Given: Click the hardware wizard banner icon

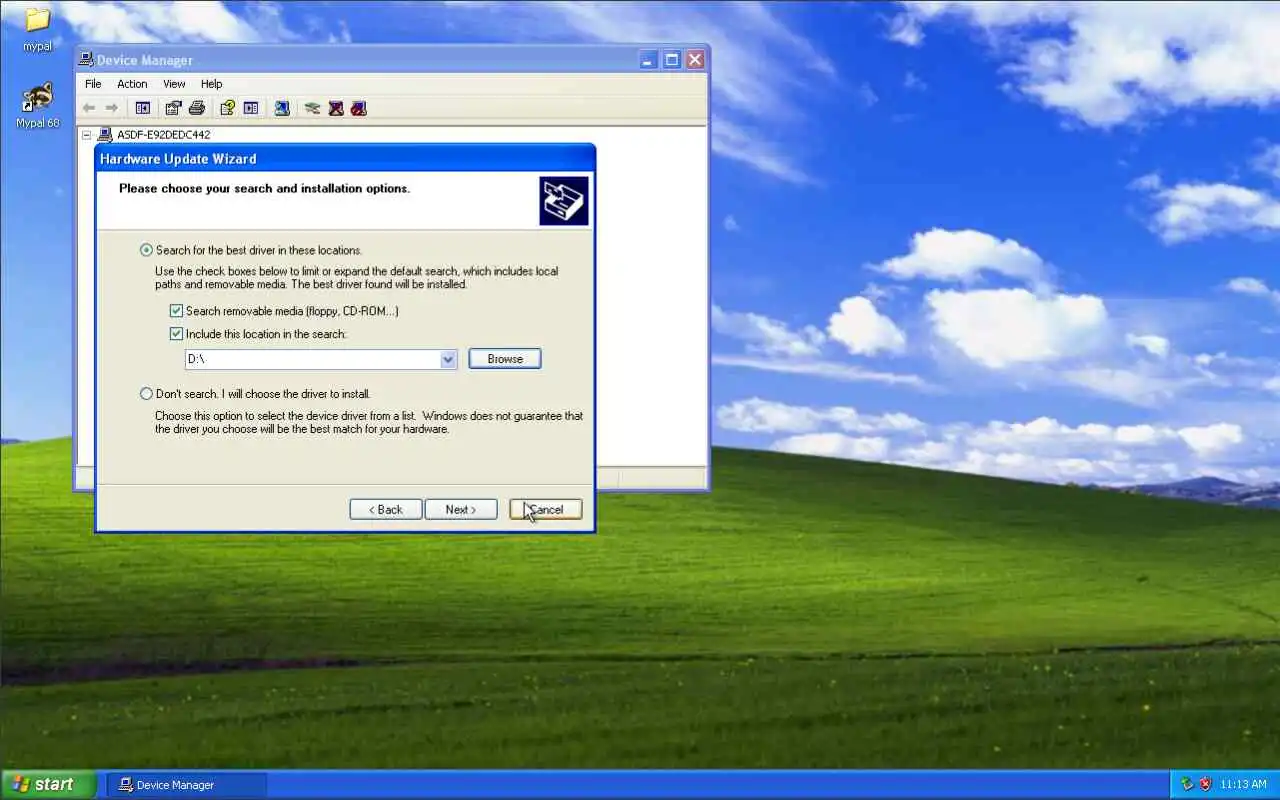Looking at the screenshot, I should (564, 201).
